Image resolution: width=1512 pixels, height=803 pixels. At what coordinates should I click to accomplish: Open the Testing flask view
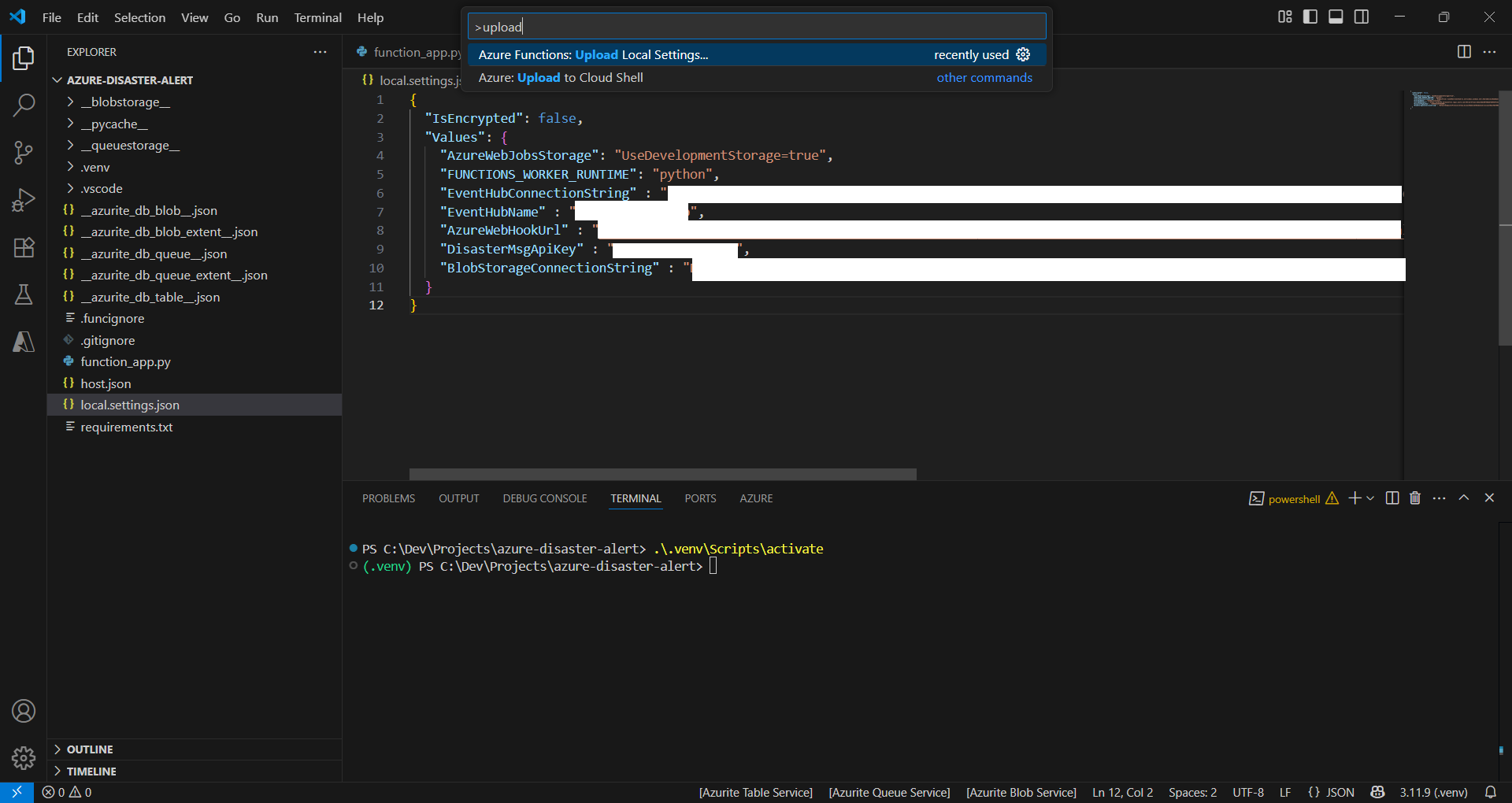tap(24, 294)
